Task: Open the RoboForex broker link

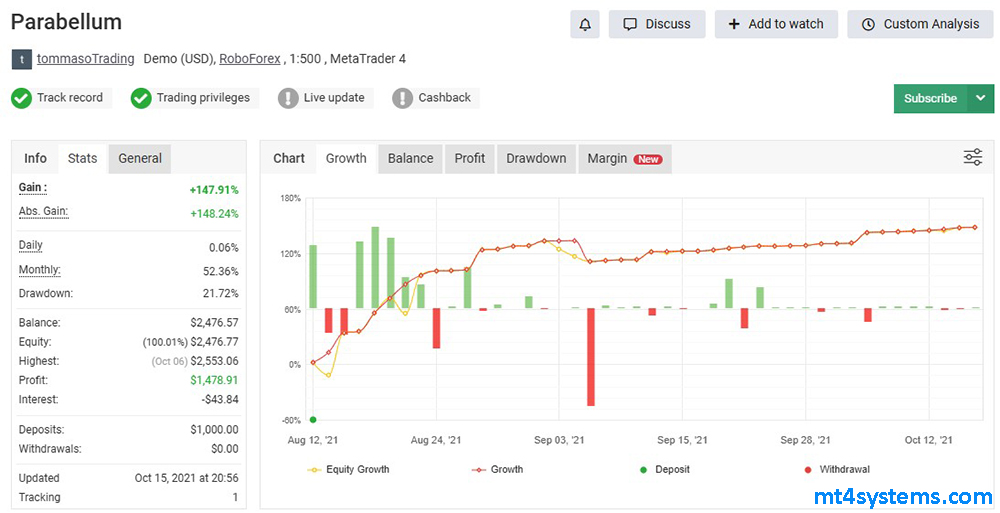Action: point(250,59)
